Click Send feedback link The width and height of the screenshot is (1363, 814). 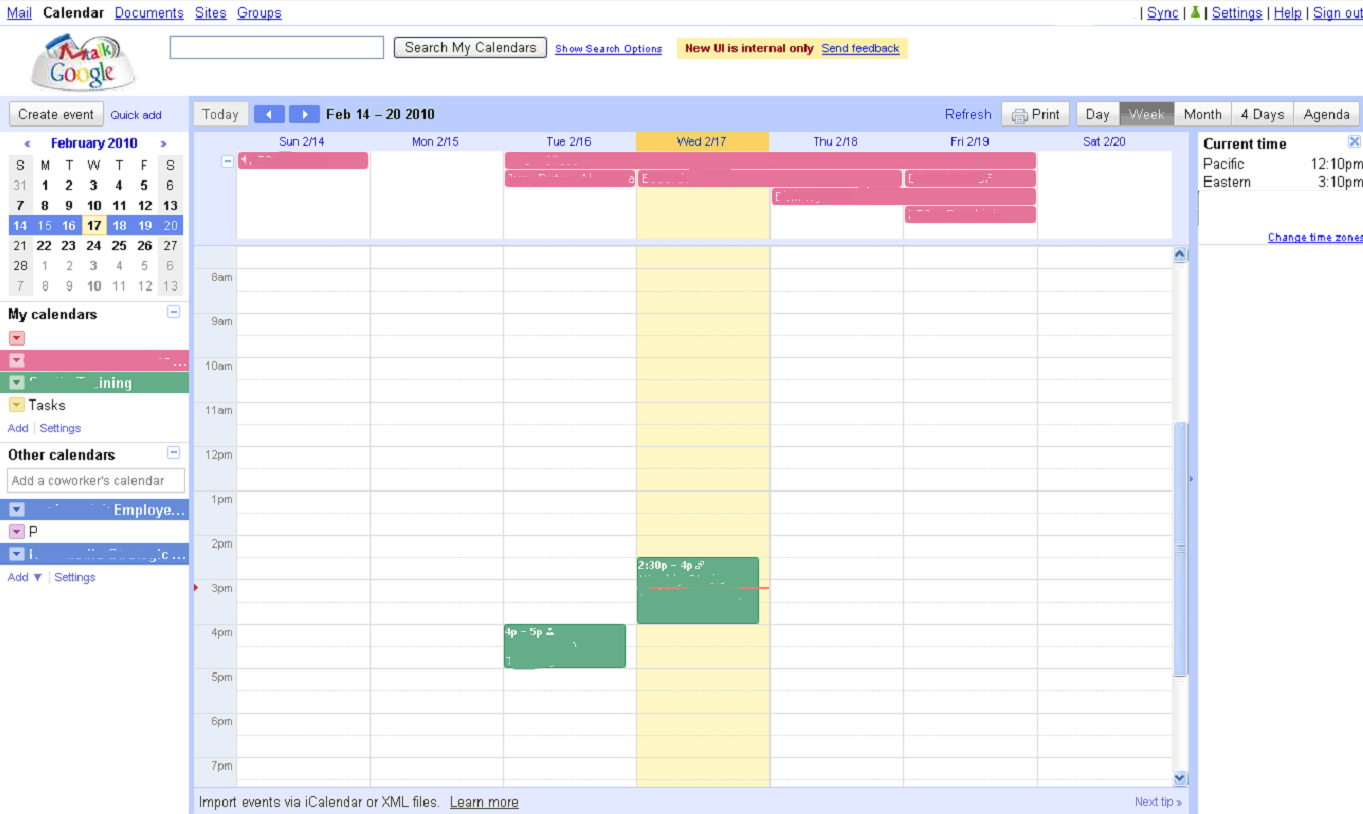click(860, 48)
